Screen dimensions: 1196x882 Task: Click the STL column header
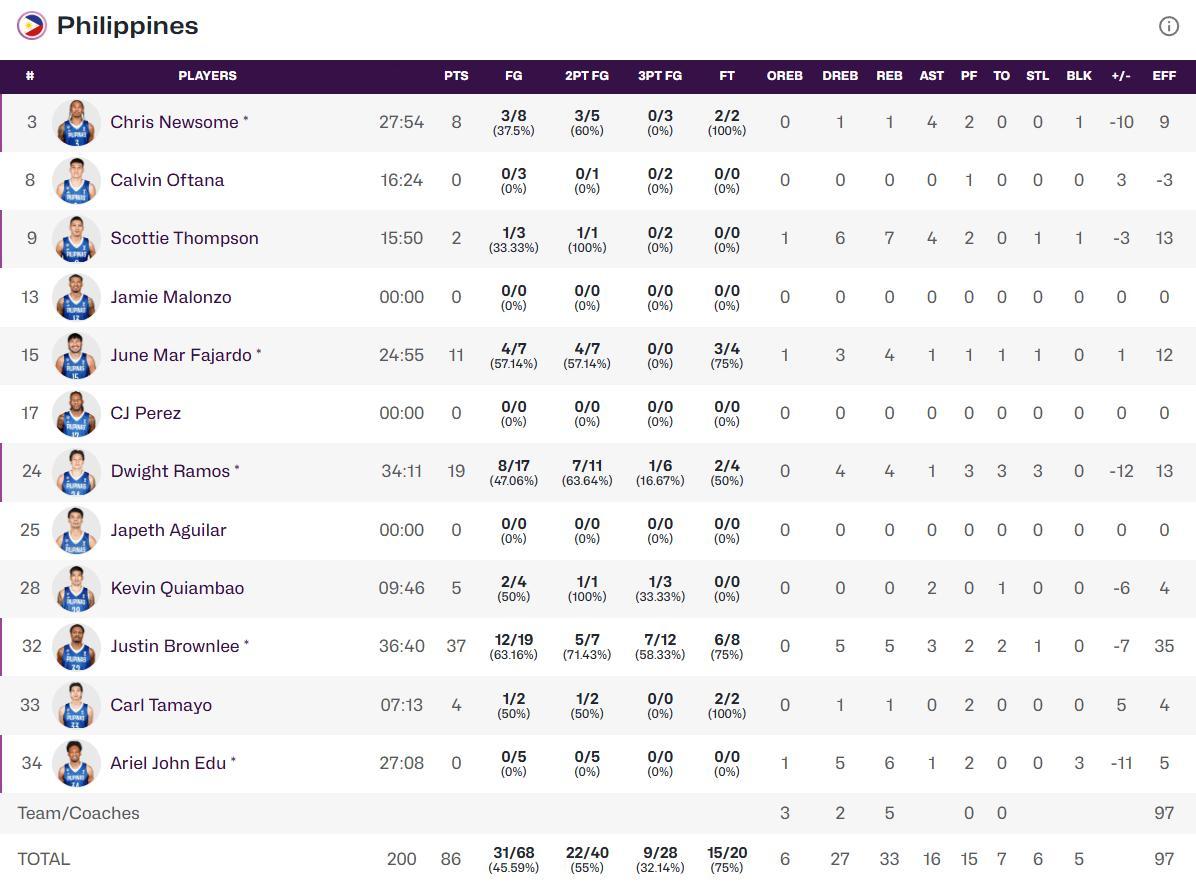(x=1037, y=76)
